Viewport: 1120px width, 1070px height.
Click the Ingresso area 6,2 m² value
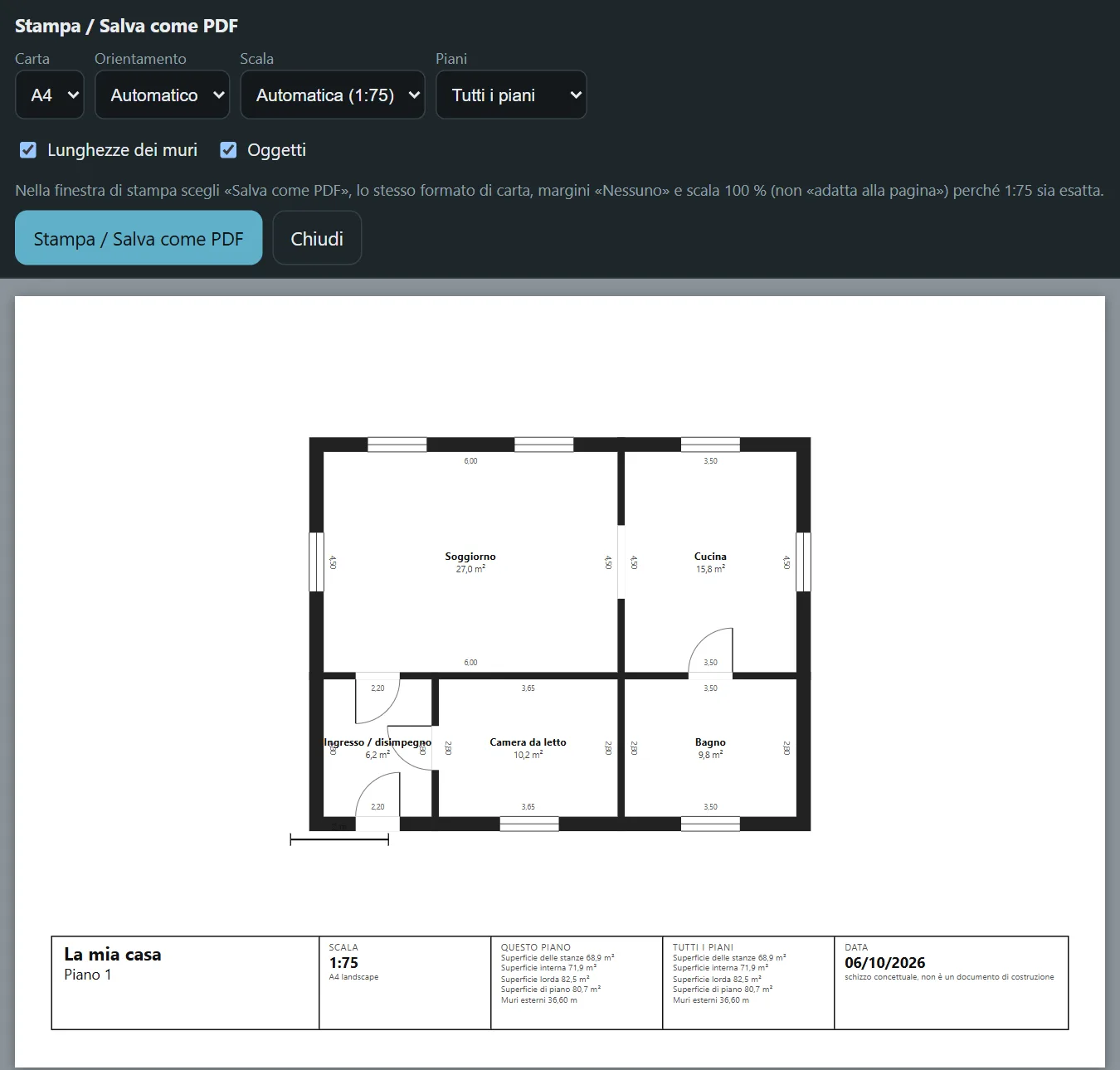(377, 755)
